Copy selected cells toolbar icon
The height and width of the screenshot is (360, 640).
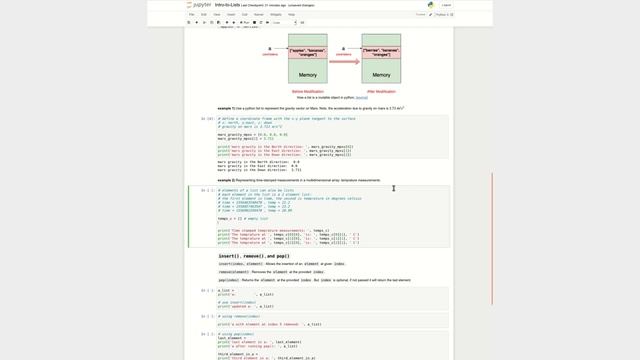(x=211, y=22)
